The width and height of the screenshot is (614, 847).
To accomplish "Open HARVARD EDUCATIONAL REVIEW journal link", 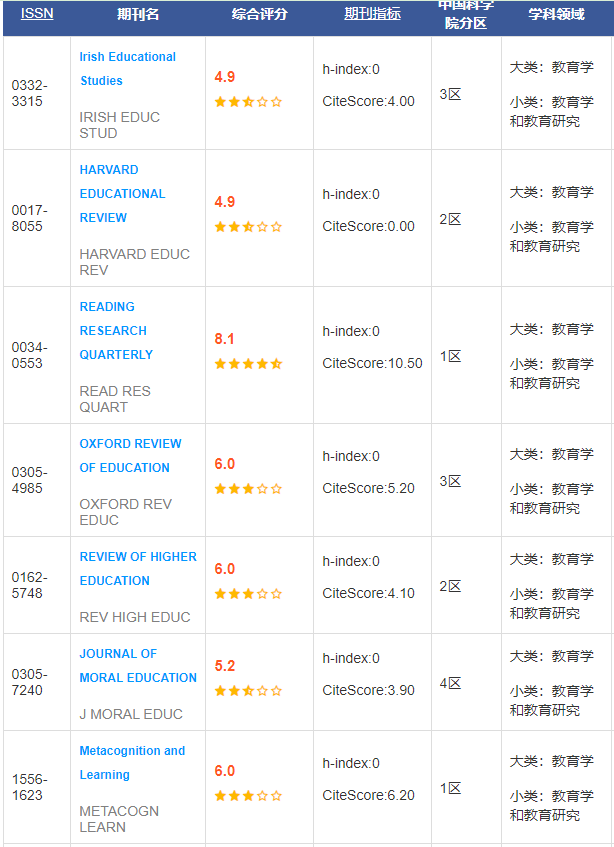I will click(x=123, y=193).
